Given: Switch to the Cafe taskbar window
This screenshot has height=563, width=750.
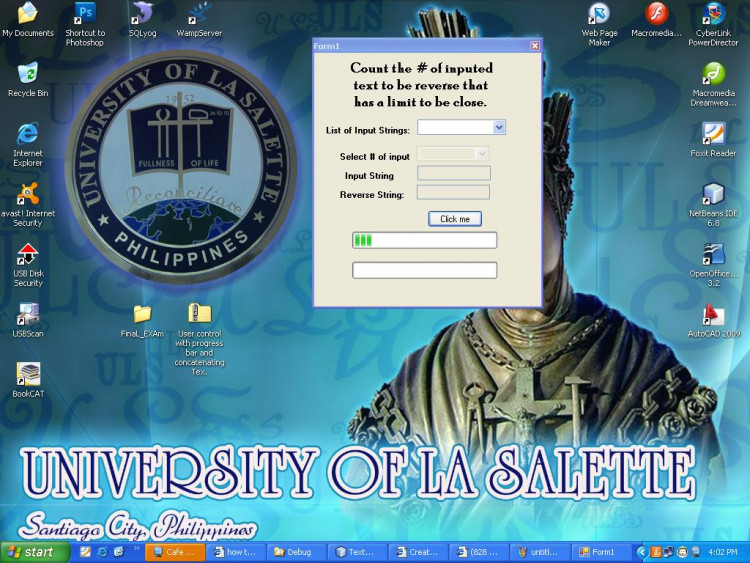Looking at the screenshot, I should (x=175, y=552).
